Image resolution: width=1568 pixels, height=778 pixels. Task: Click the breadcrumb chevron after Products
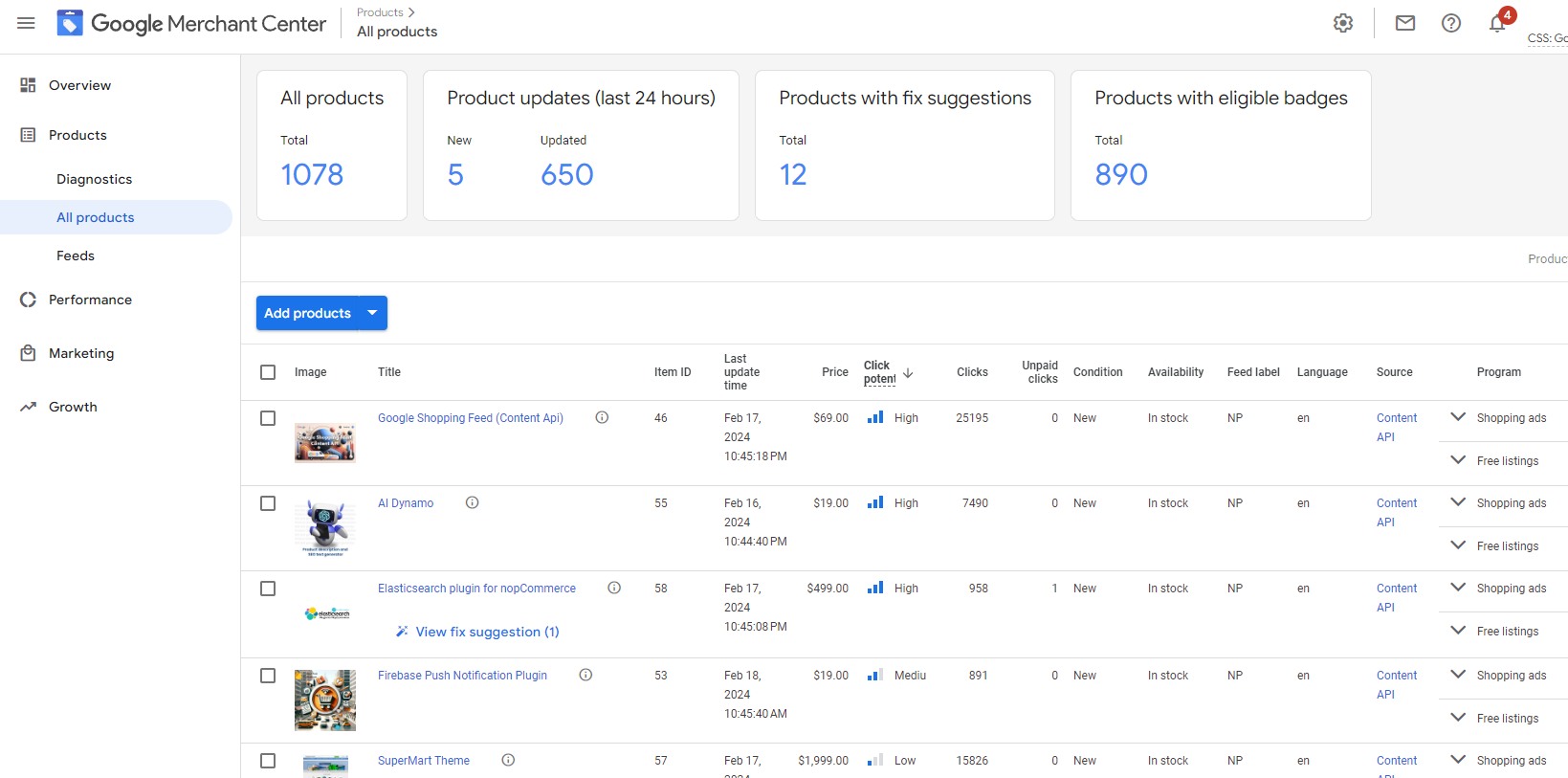point(411,12)
